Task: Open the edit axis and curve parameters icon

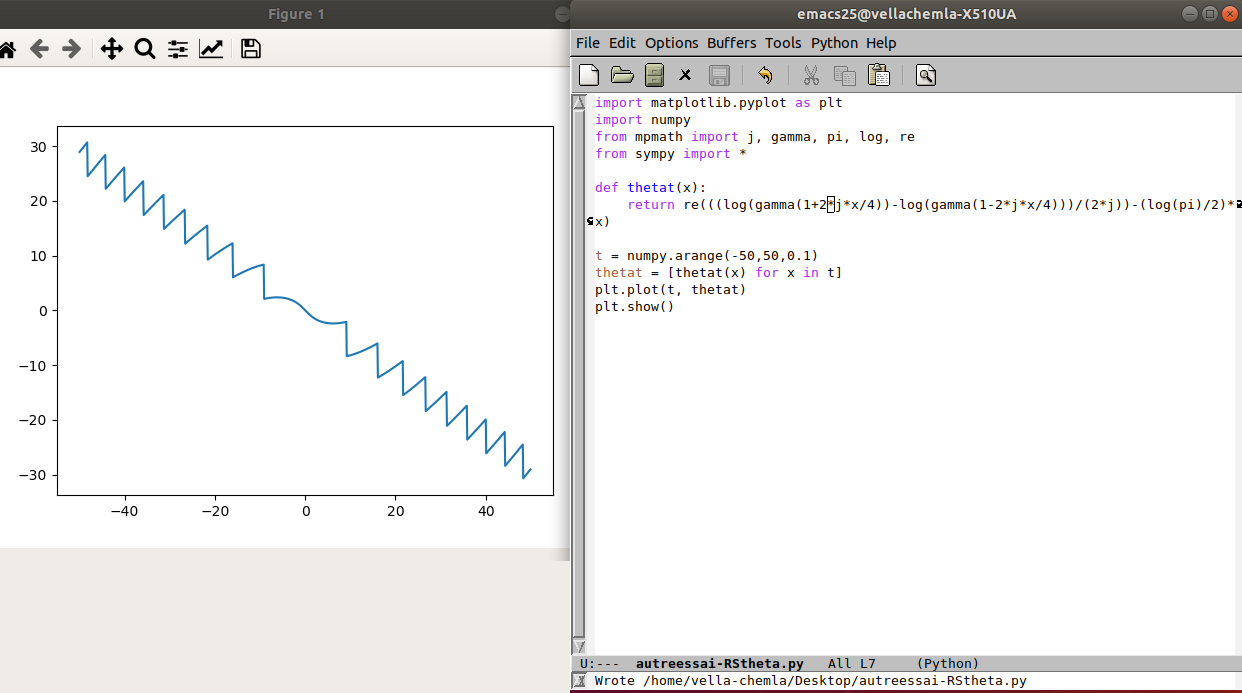Action: [211, 49]
